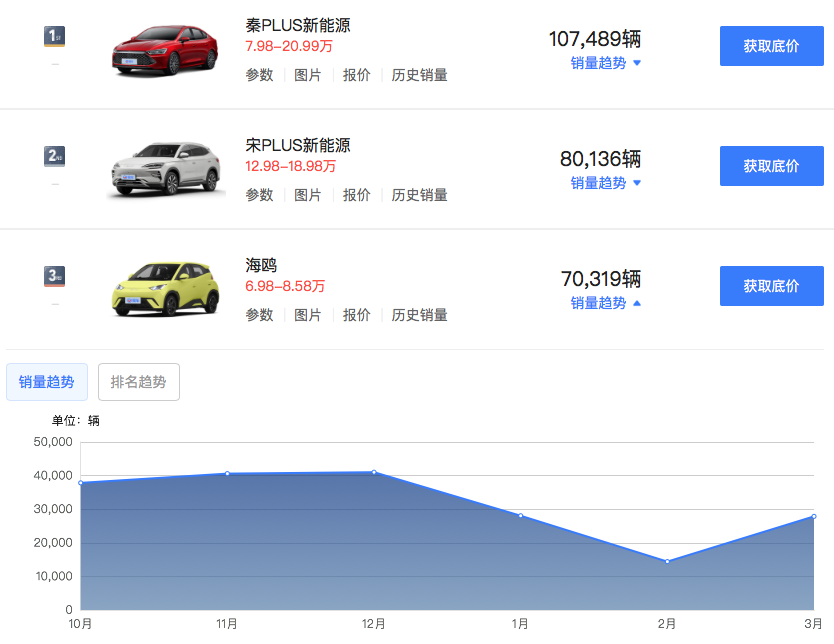
Task: Click the 80,136辆 sales figure
Action: click(601, 159)
